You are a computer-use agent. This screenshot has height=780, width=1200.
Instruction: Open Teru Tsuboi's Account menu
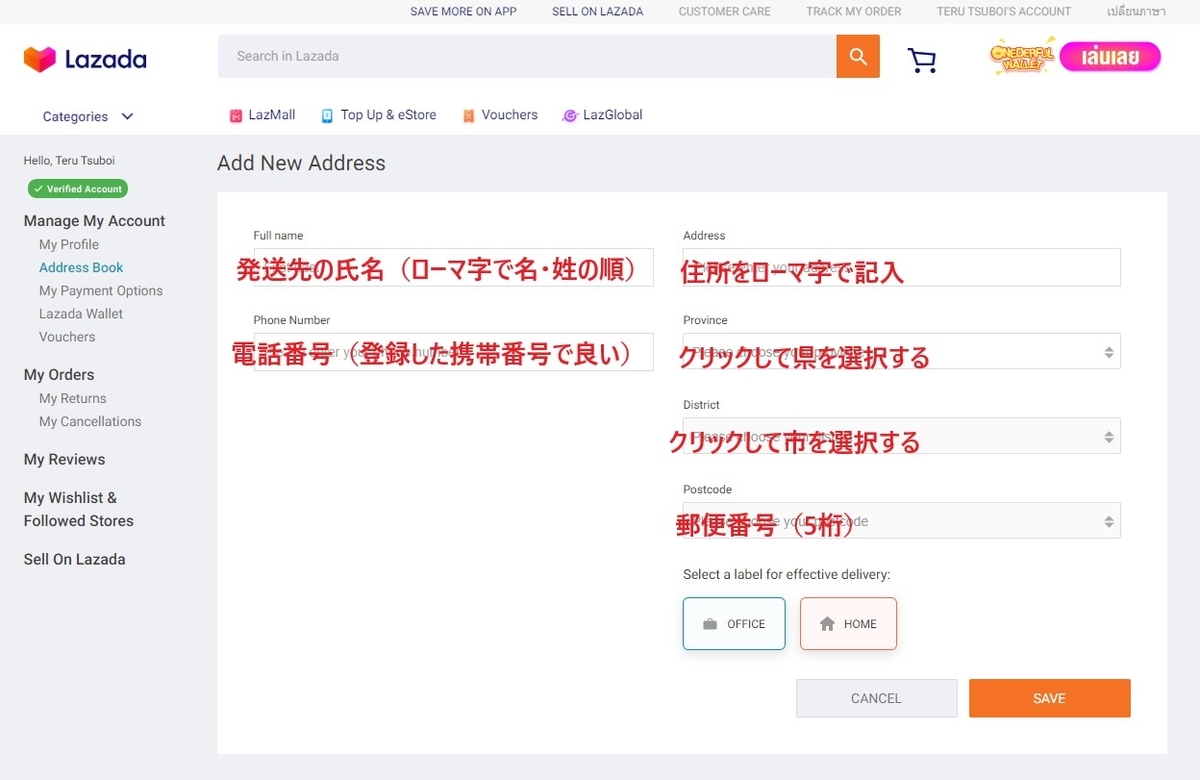(x=1004, y=12)
